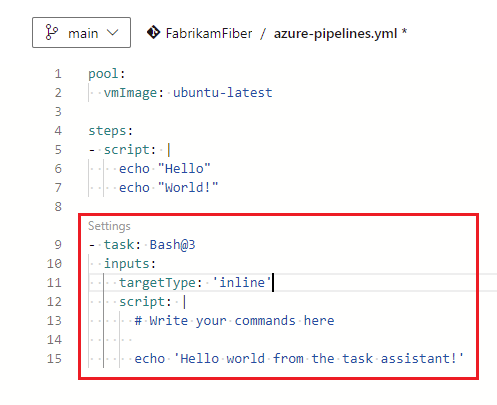The height and width of the screenshot is (405, 497).
Task: Select the echo "World!" line
Action: [x=168, y=188]
